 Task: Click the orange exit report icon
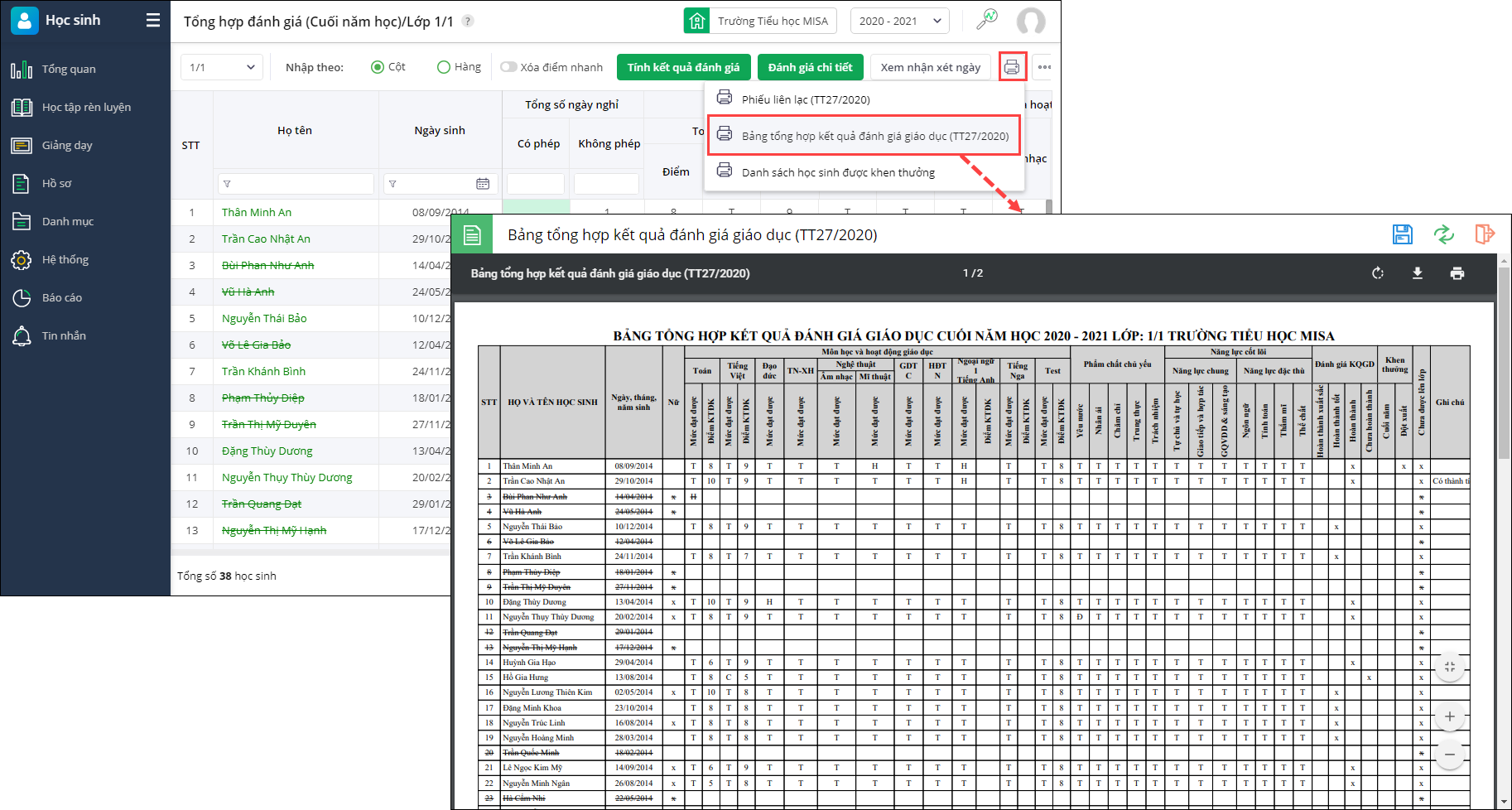pyautogui.click(x=1484, y=234)
